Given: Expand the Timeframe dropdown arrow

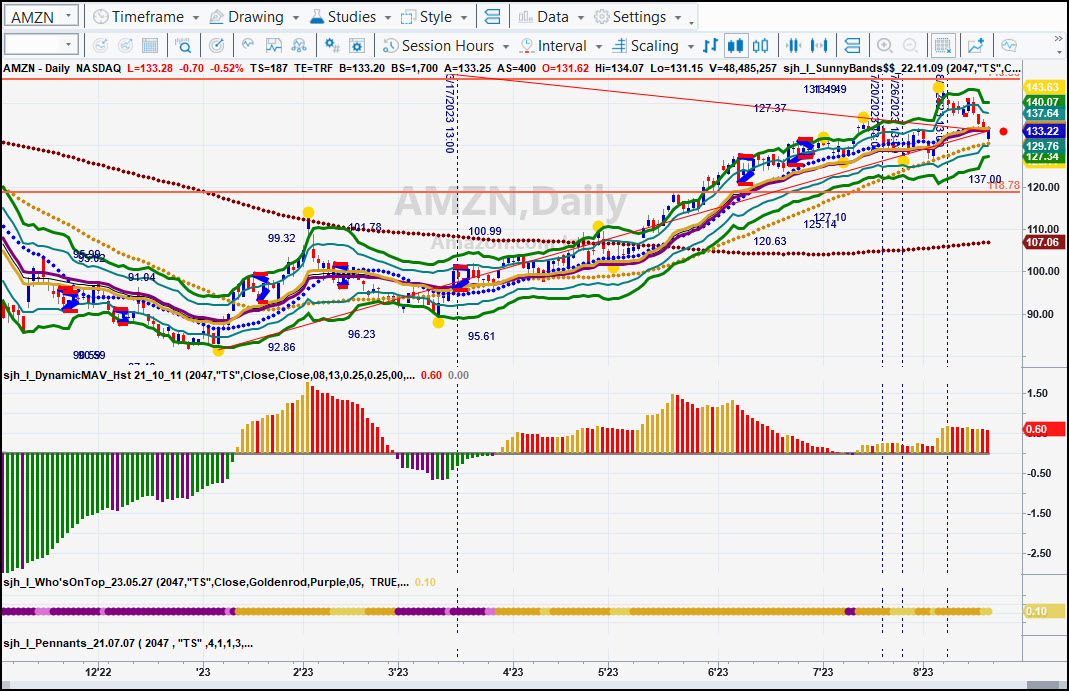Looking at the screenshot, I should click(196, 17).
